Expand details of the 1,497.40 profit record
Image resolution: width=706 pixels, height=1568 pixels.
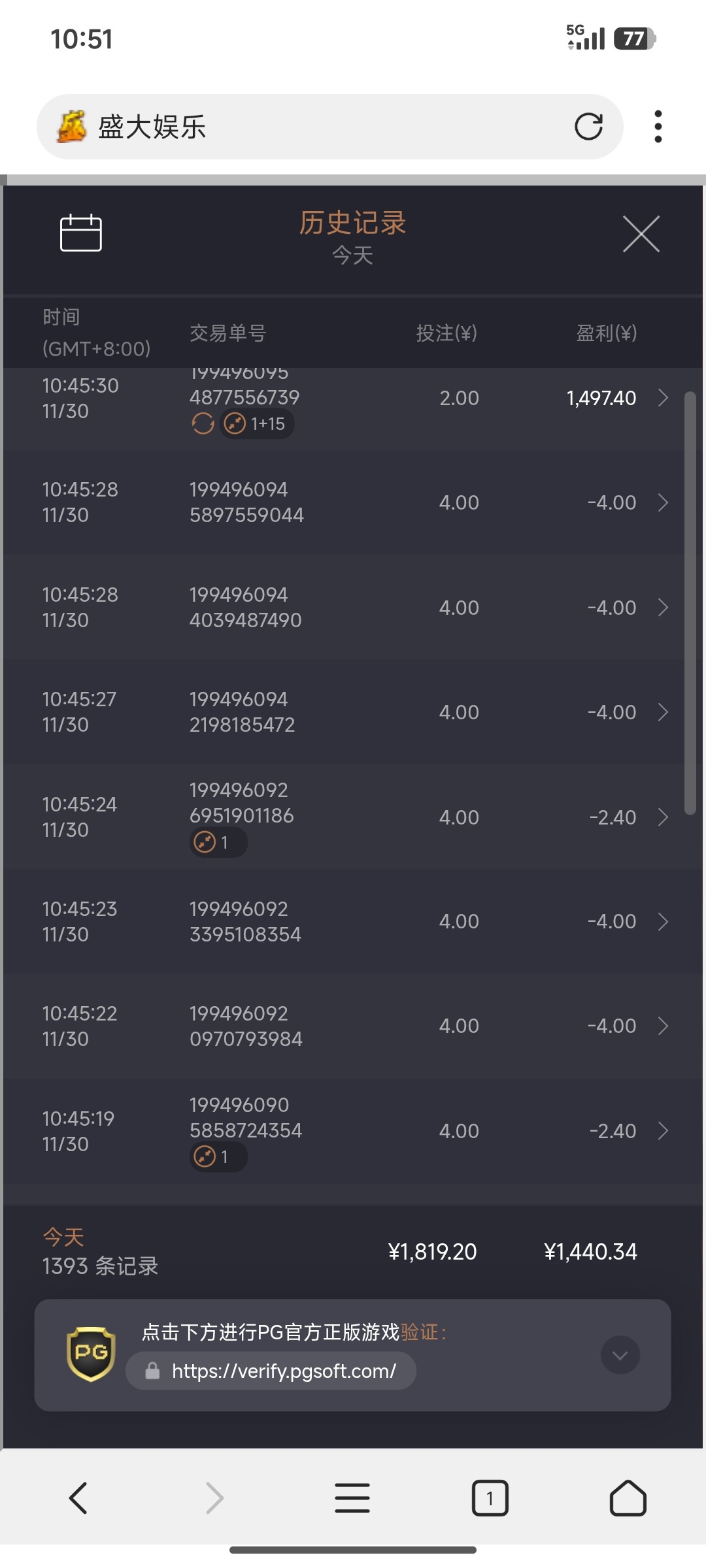pyautogui.click(x=663, y=398)
